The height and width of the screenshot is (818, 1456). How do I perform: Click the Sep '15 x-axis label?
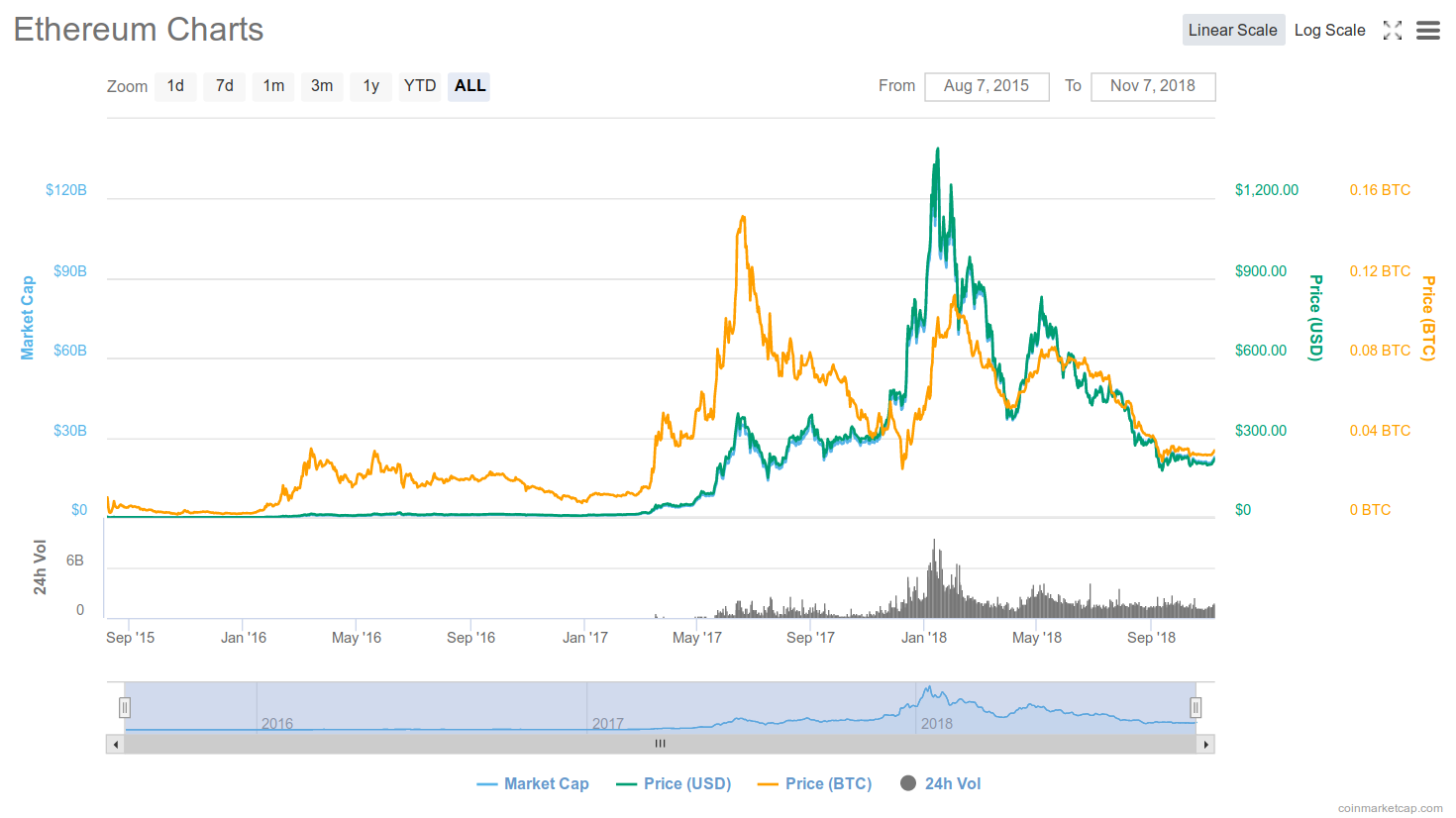[x=131, y=638]
